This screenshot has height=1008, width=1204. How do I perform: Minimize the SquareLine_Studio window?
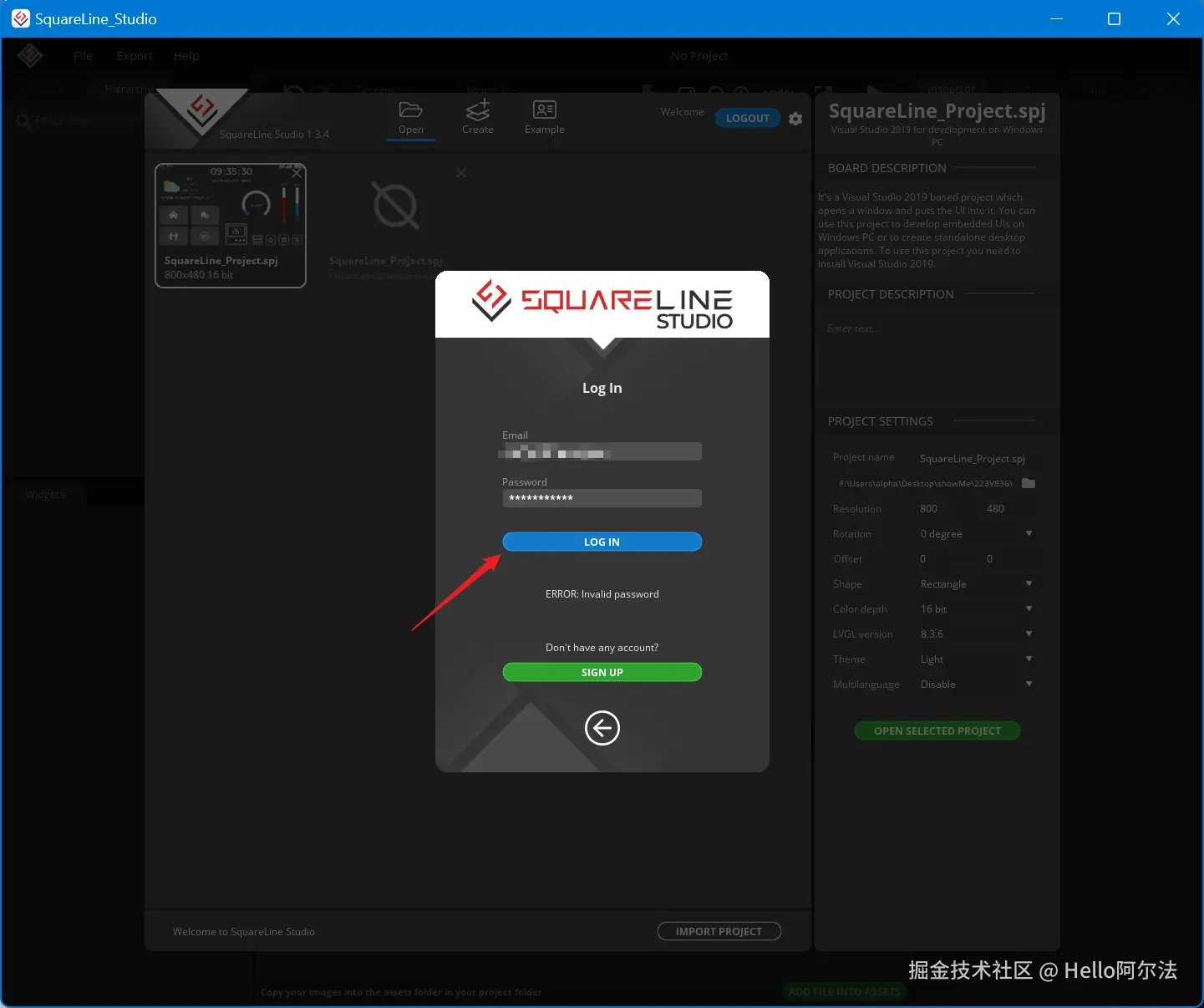(x=1056, y=18)
